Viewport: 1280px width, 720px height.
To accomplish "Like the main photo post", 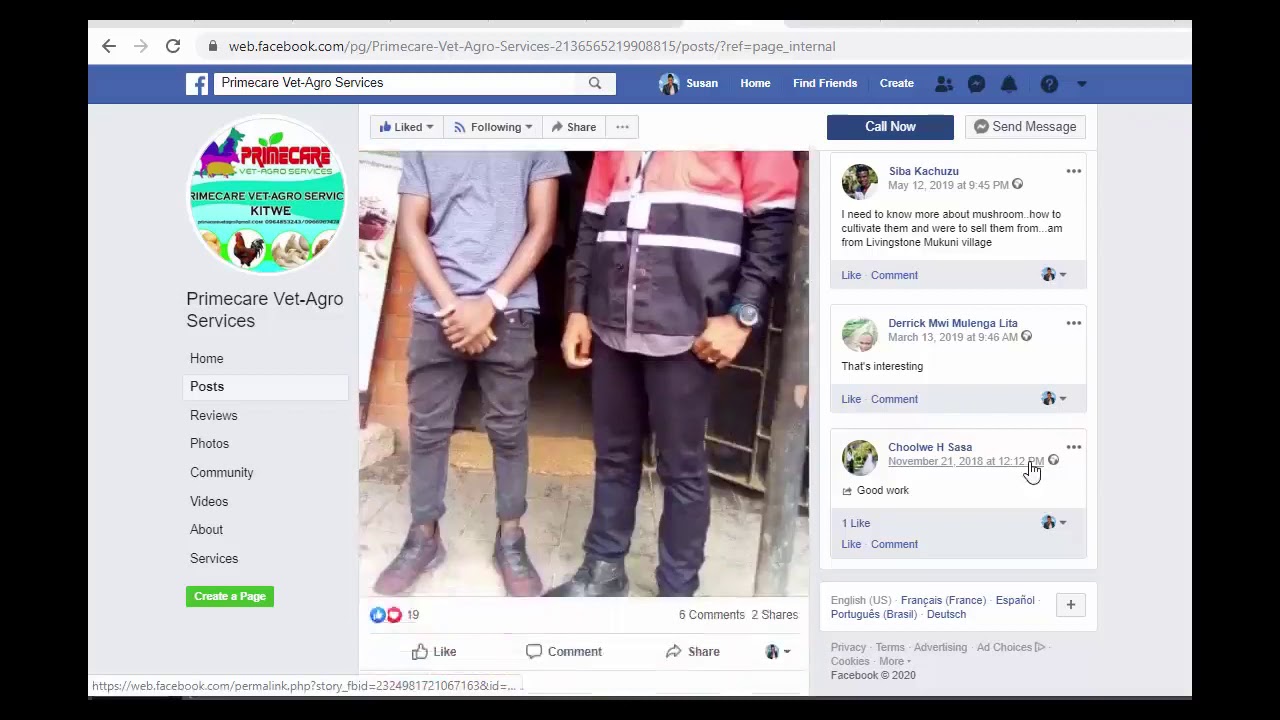I will 434,652.
